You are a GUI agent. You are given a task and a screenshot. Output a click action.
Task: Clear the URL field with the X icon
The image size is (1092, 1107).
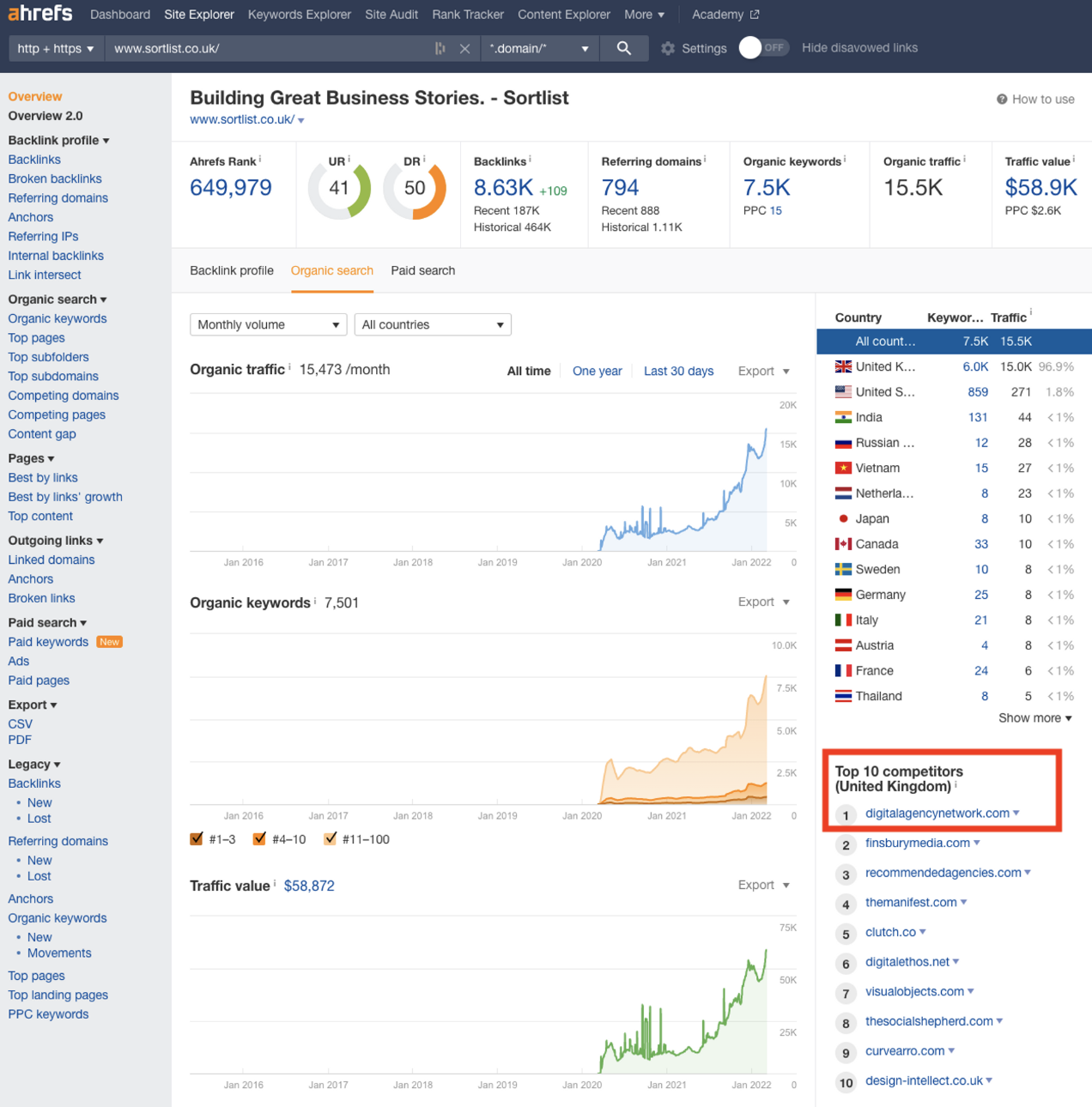[464, 49]
